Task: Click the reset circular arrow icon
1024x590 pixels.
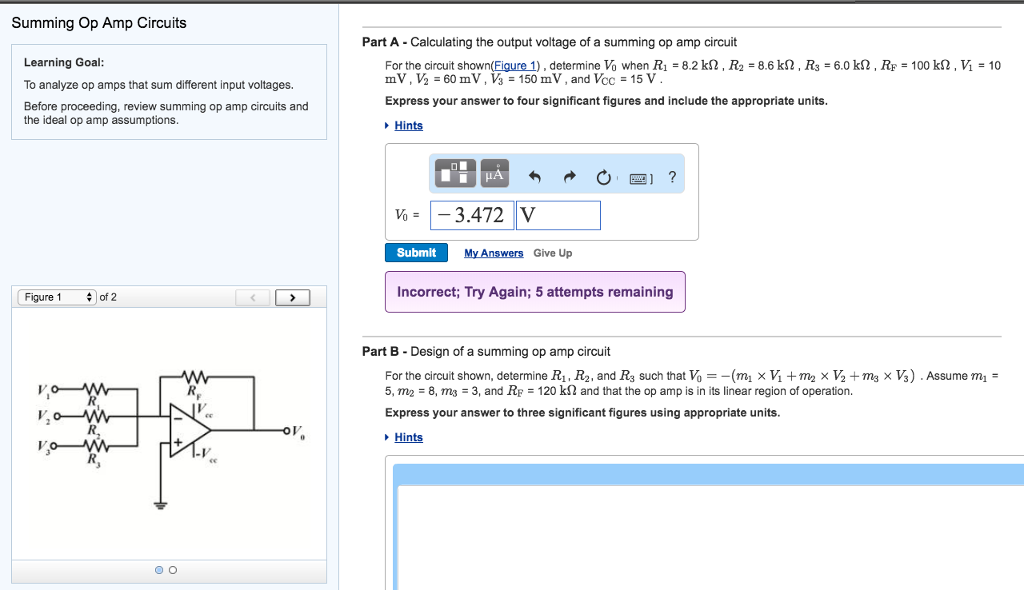Action: point(603,178)
